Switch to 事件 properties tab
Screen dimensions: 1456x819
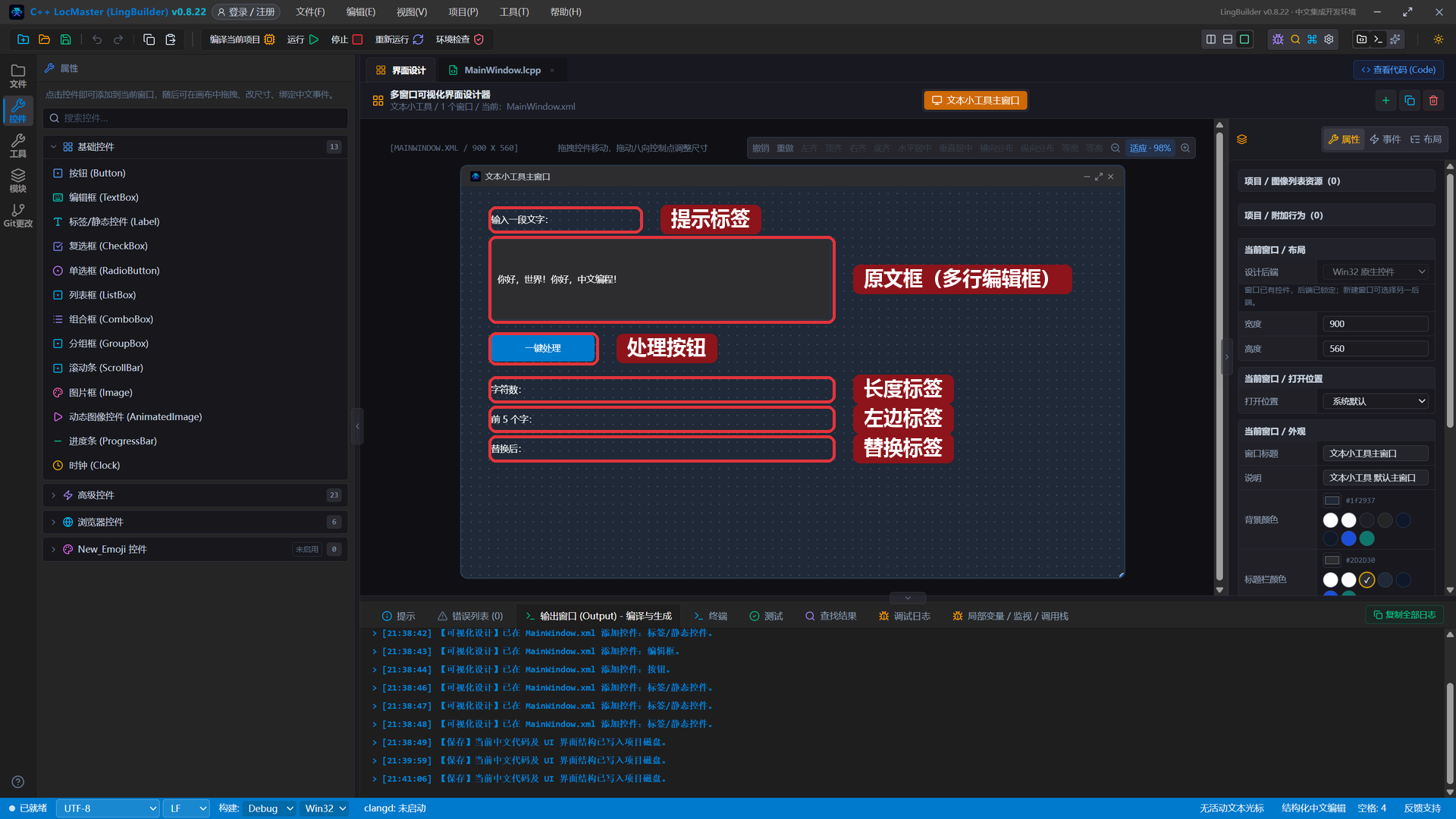tap(1385, 140)
